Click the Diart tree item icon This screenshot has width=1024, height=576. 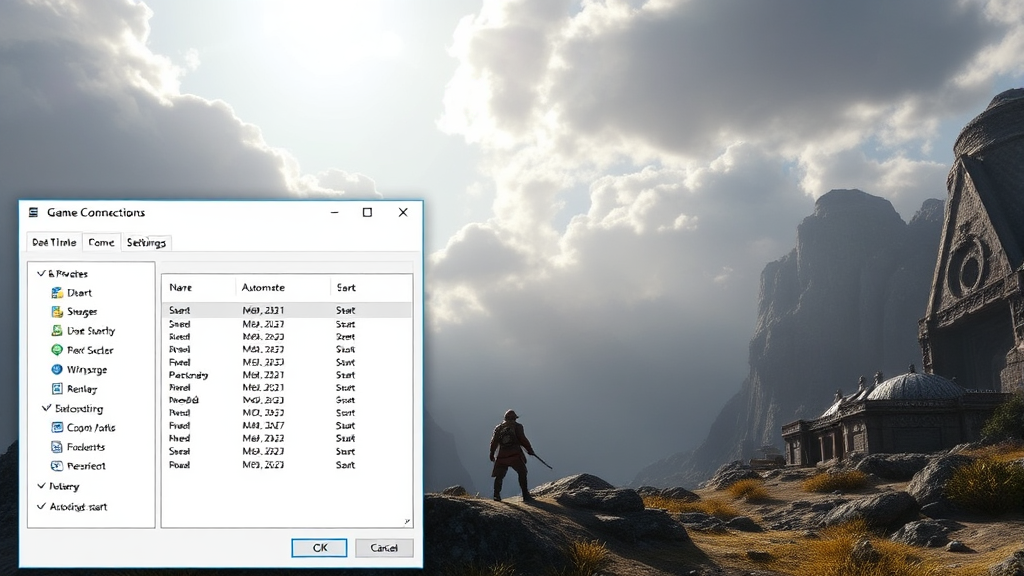(x=57, y=293)
